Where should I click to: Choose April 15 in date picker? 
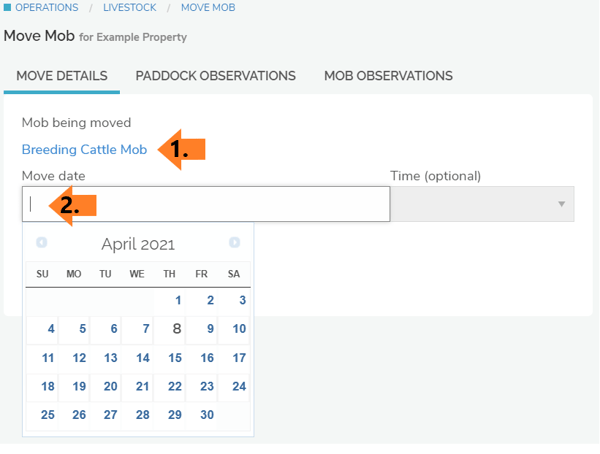pyautogui.click(x=175, y=358)
